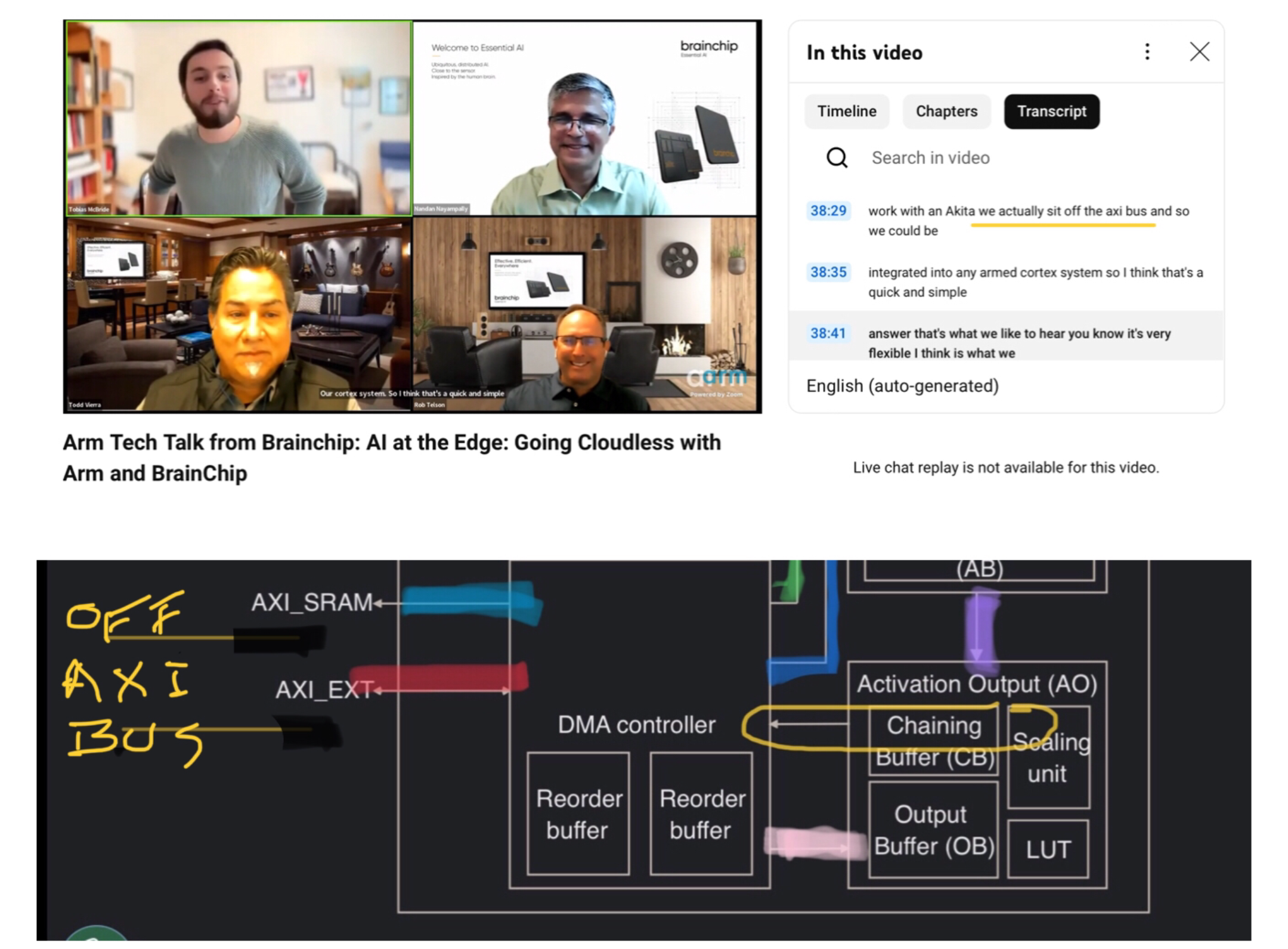Viewport: 1288px width, 949px height.
Task: Open the English (auto-generated) language selector
Action: coord(902,386)
